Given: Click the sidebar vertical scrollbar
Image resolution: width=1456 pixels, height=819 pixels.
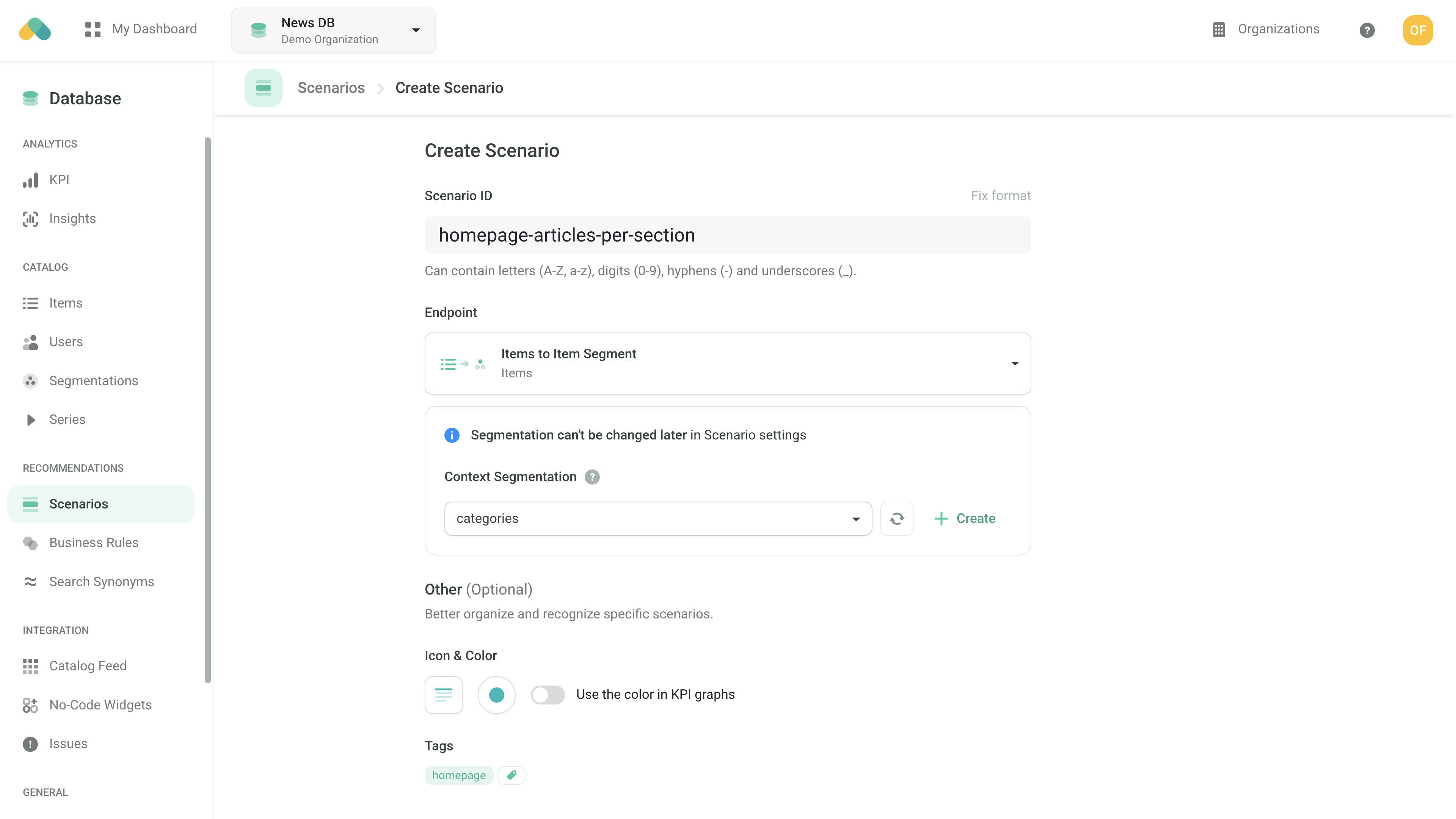Looking at the screenshot, I should 207,410.
